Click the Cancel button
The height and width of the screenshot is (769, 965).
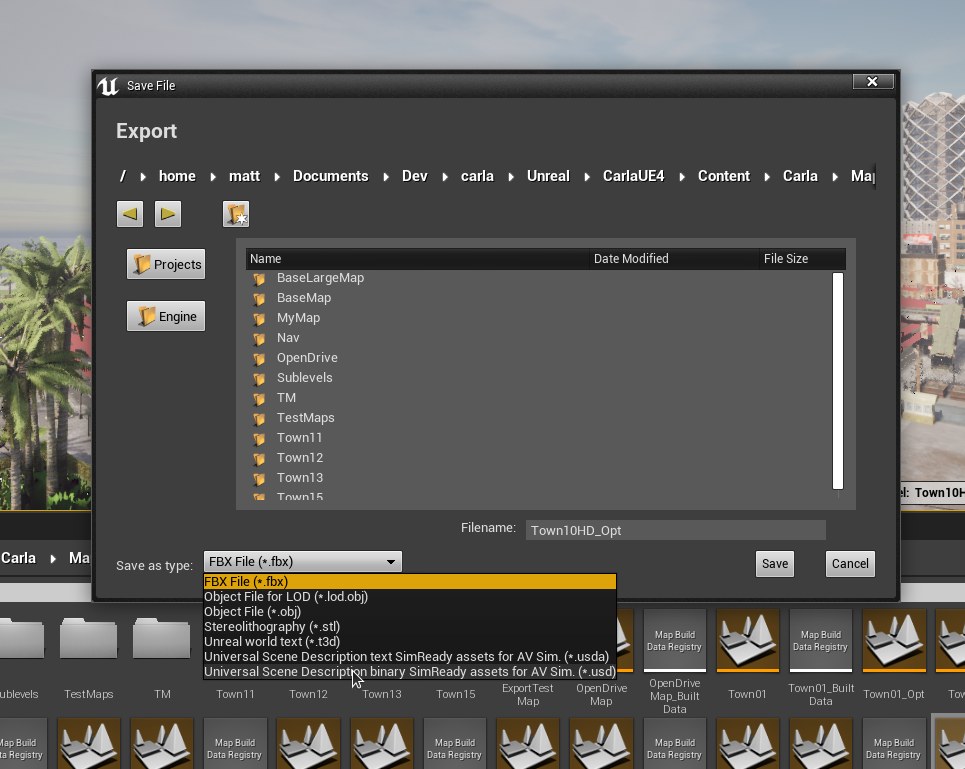coord(849,563)
